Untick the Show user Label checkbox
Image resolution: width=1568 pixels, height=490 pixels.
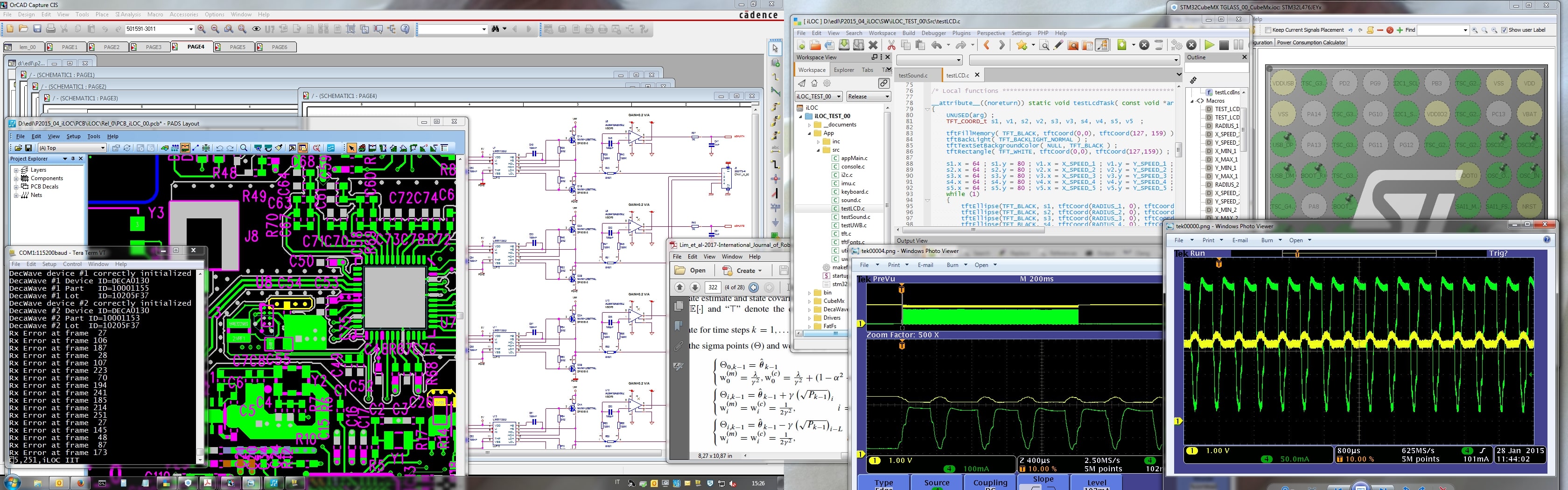pyautogui.click(x=1504, y=30)
